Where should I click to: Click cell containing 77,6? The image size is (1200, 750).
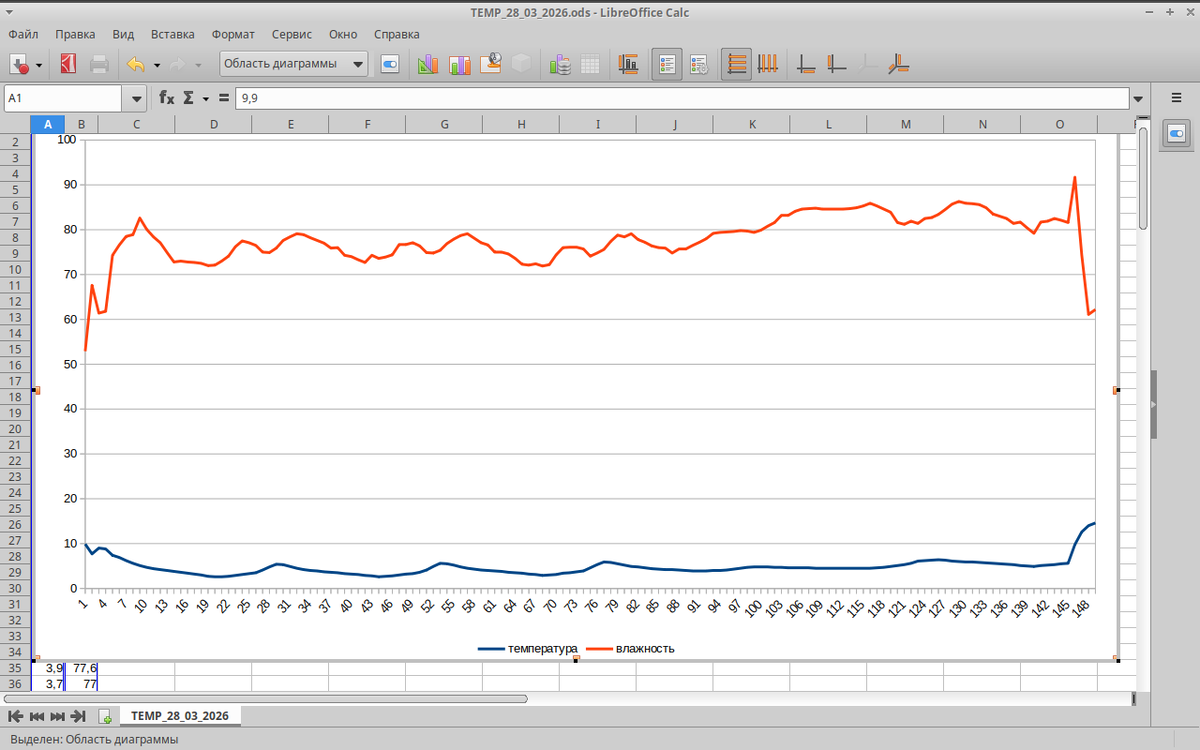pyautogui.click(x=82, y=668)
